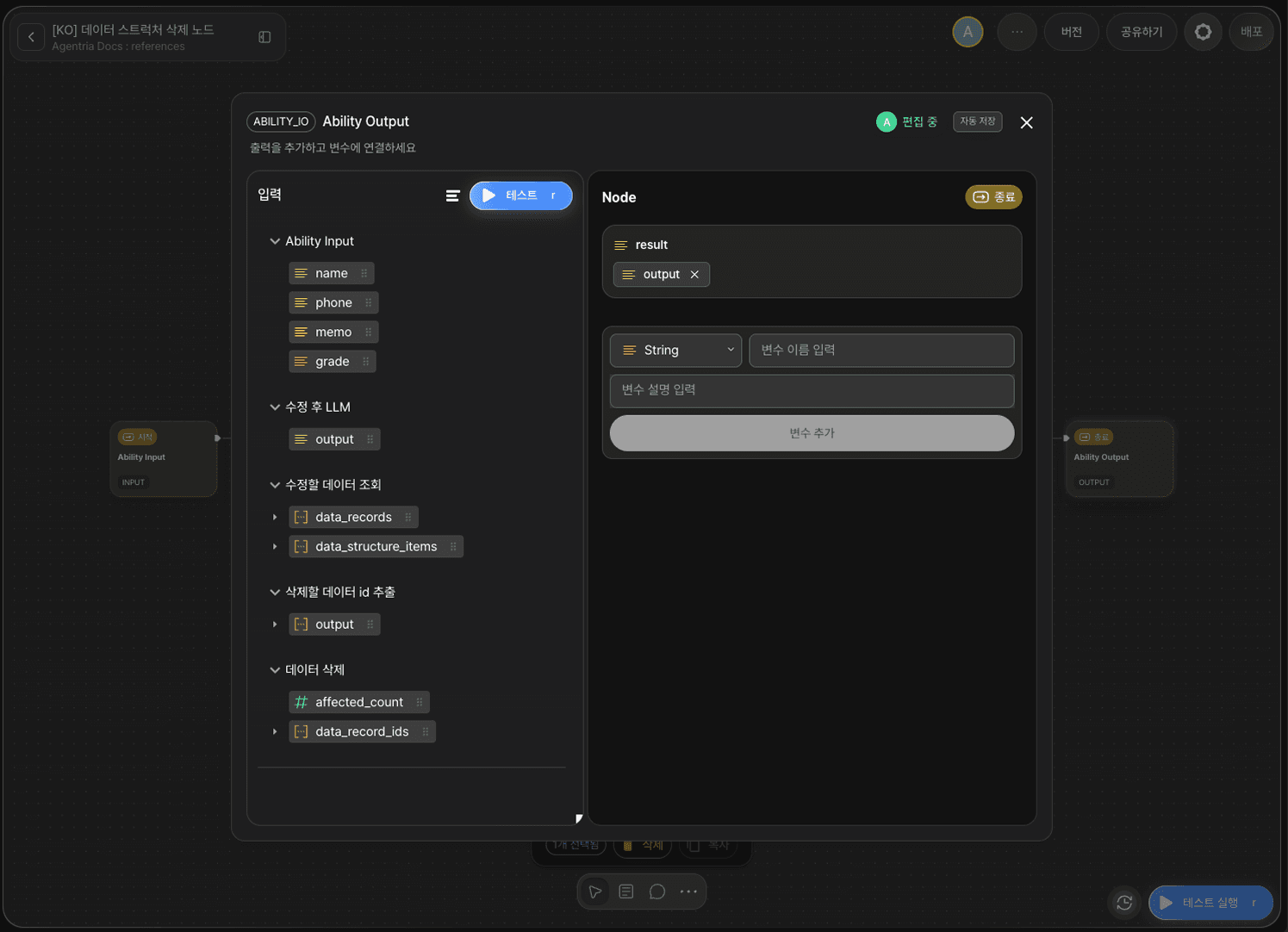Click the drag handle on name chip
This screenshot has width=1288, height=932.
click(364, 273)
